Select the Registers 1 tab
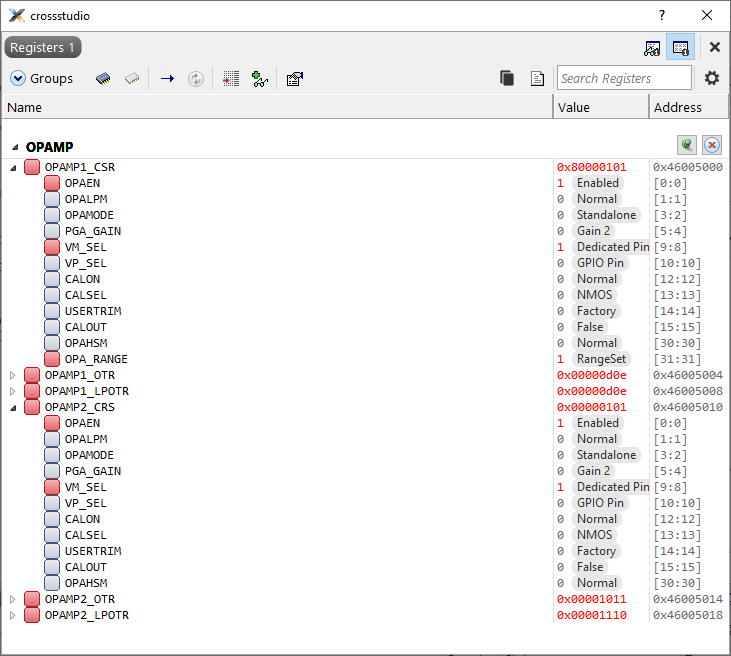The width and height of the screenshot is (731, 656). [43, 48]
